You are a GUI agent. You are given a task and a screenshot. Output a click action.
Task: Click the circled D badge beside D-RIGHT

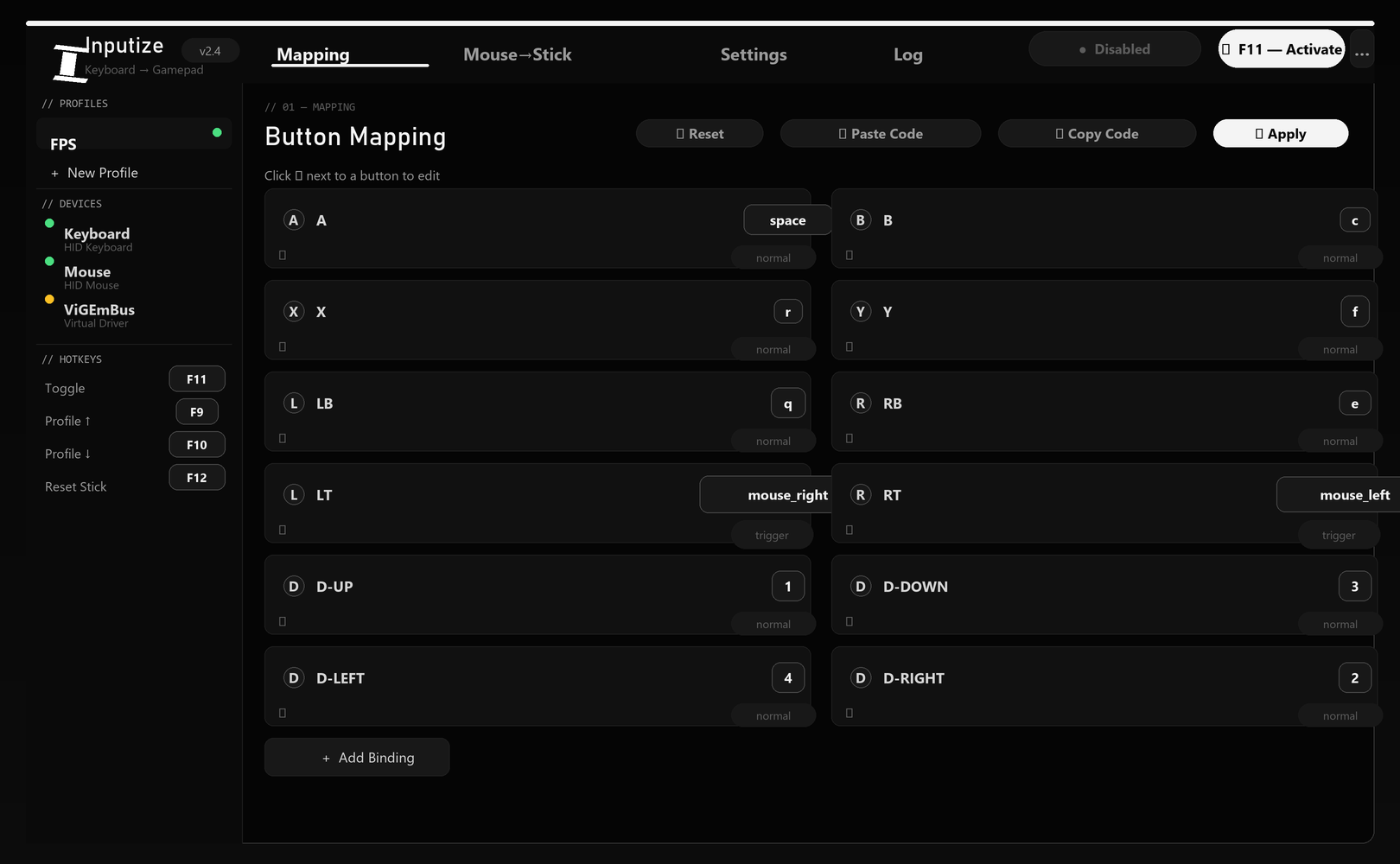coord(861,678)
